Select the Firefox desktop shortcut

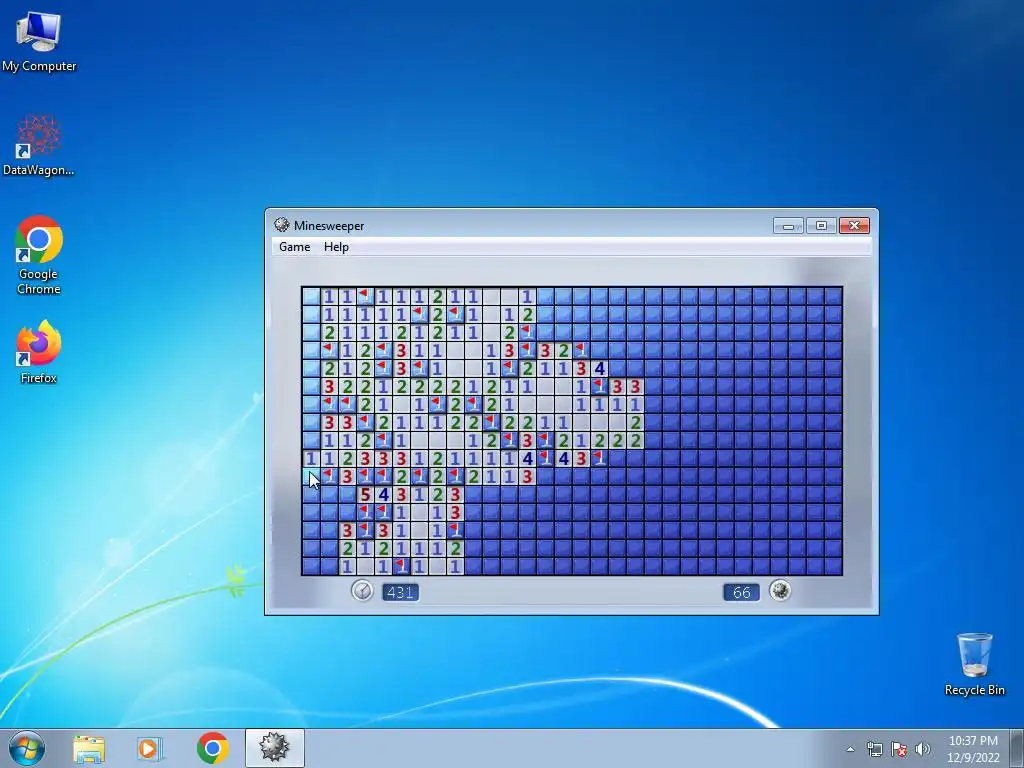(39, 351)
